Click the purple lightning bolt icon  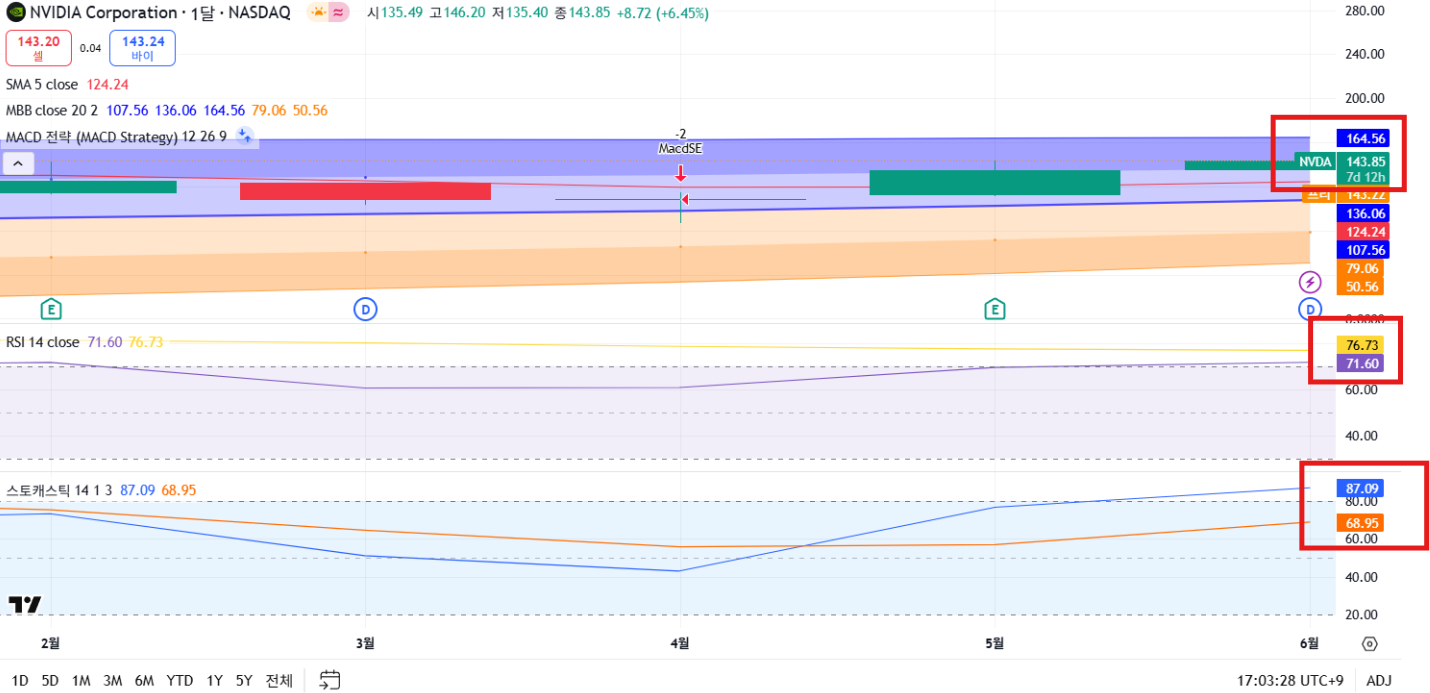click(x=1309, y=282)
